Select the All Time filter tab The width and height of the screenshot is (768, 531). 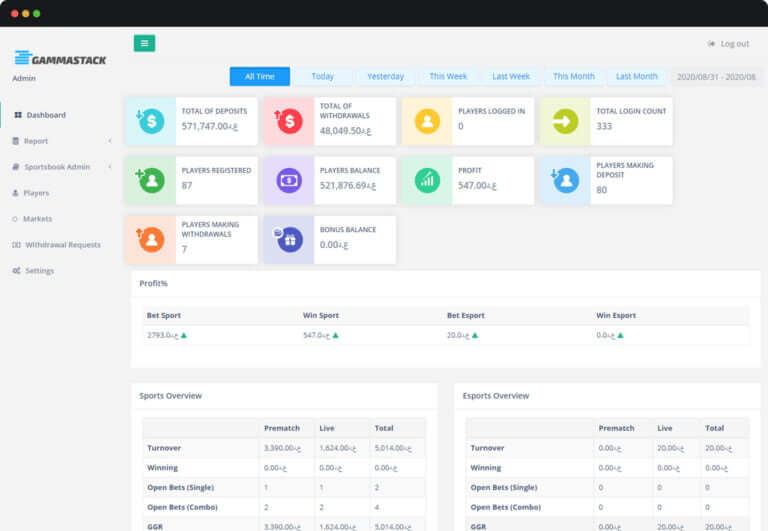(260, 76)
